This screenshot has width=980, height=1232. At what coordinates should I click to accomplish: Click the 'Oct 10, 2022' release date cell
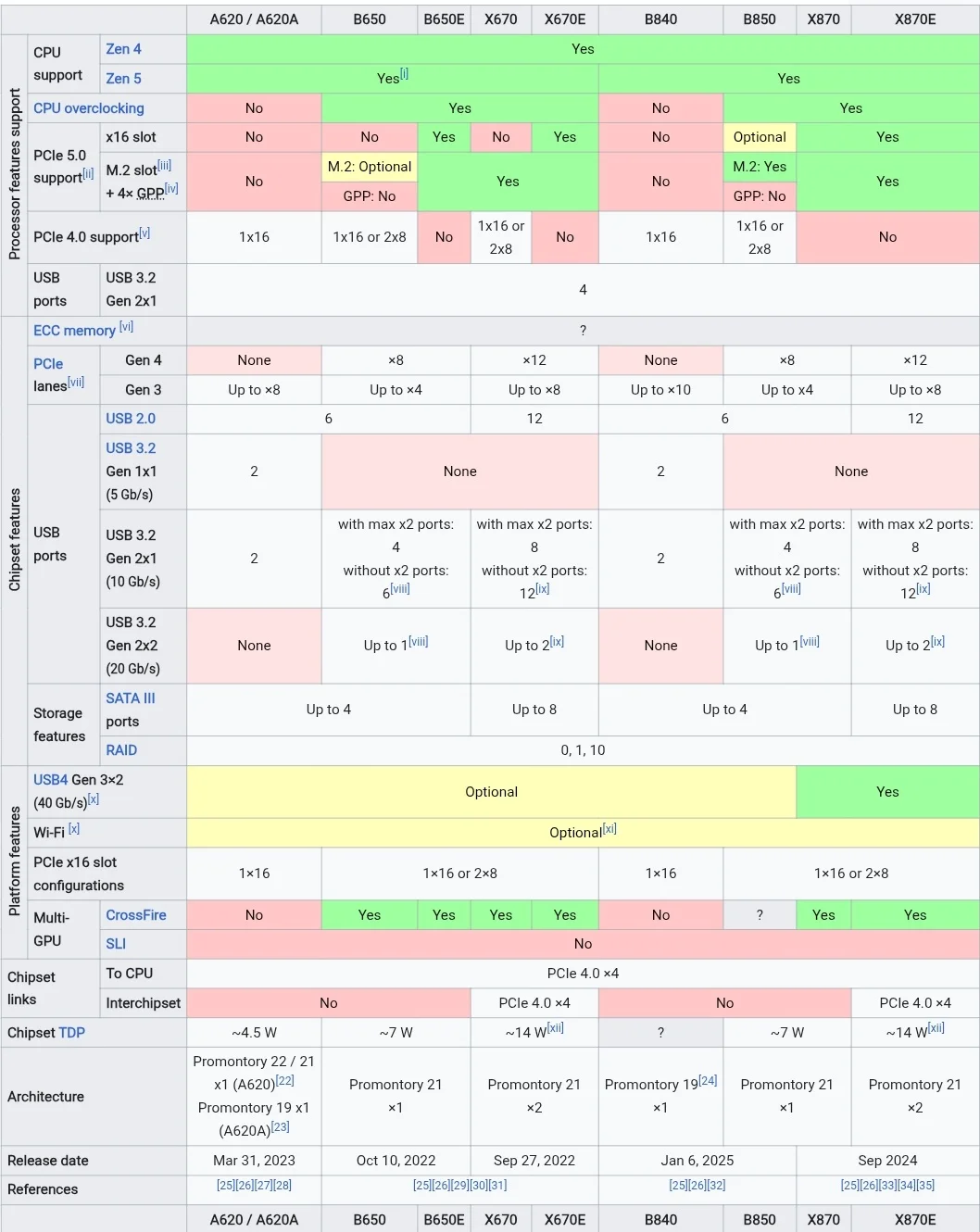coord(396,1161)
